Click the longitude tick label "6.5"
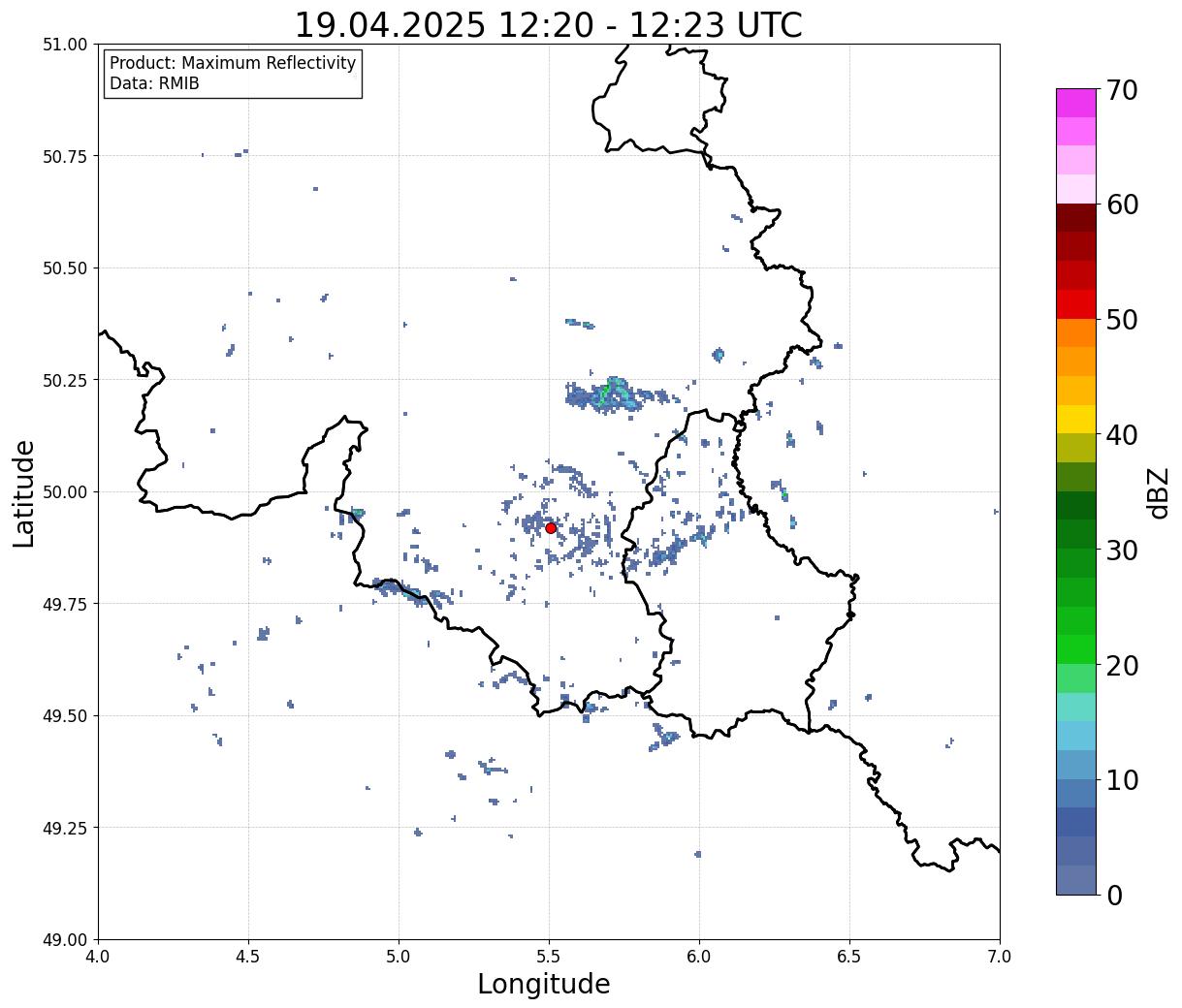The width and height of the screenshot is (1182, 1008). pos(849,956)
